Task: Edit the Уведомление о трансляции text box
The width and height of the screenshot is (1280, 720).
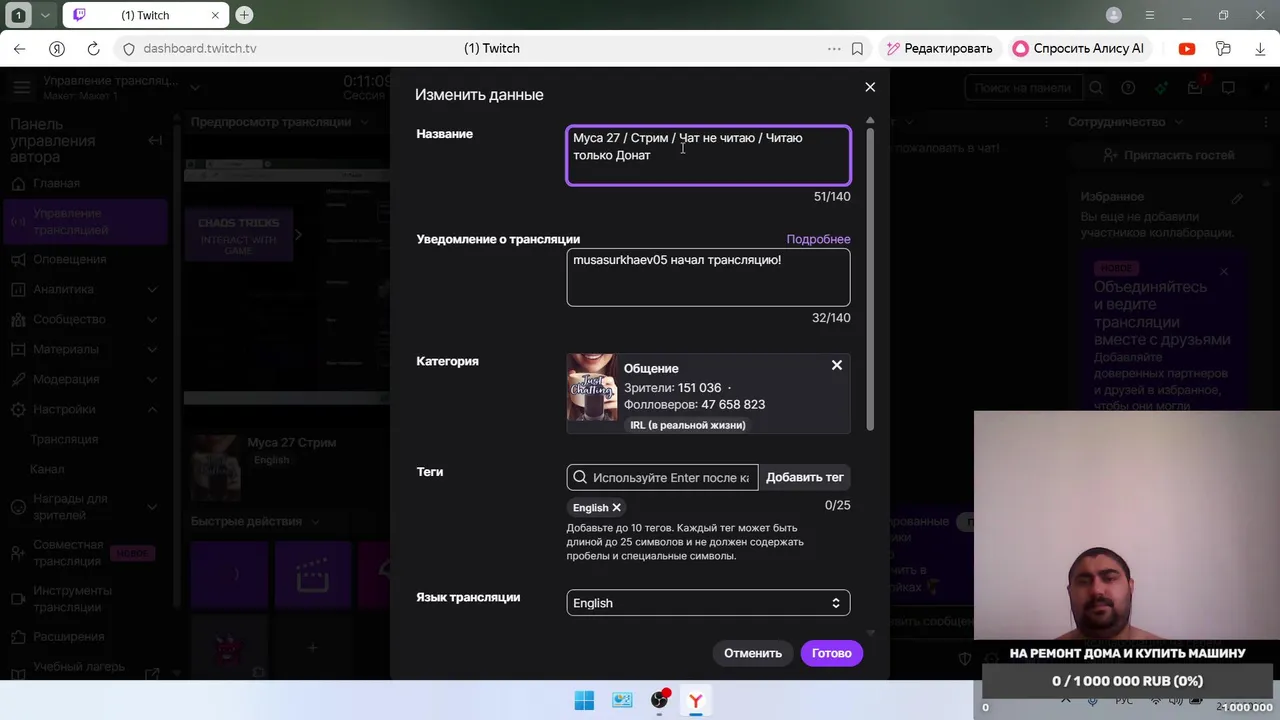Action: coord(708,277)
